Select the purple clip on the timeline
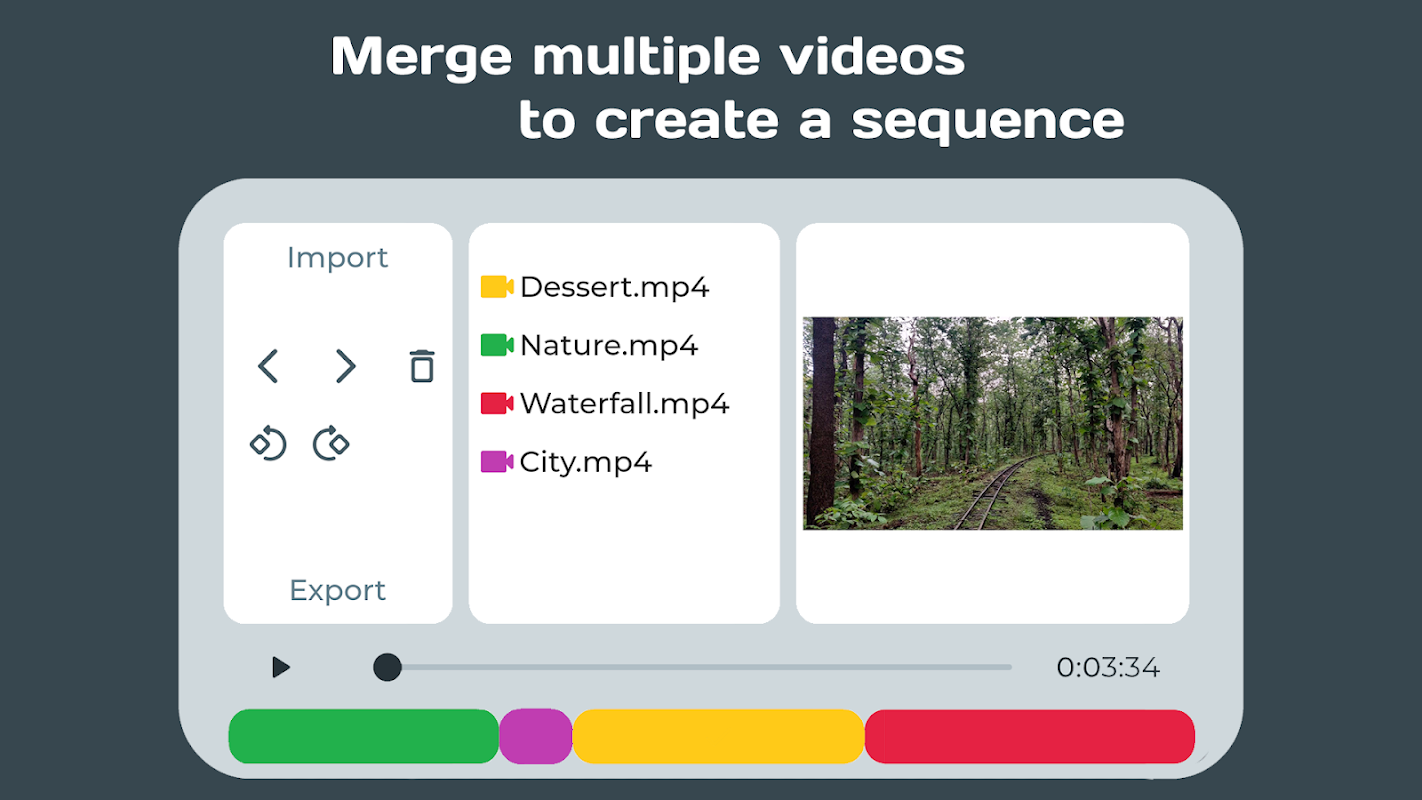 point(536,736)
